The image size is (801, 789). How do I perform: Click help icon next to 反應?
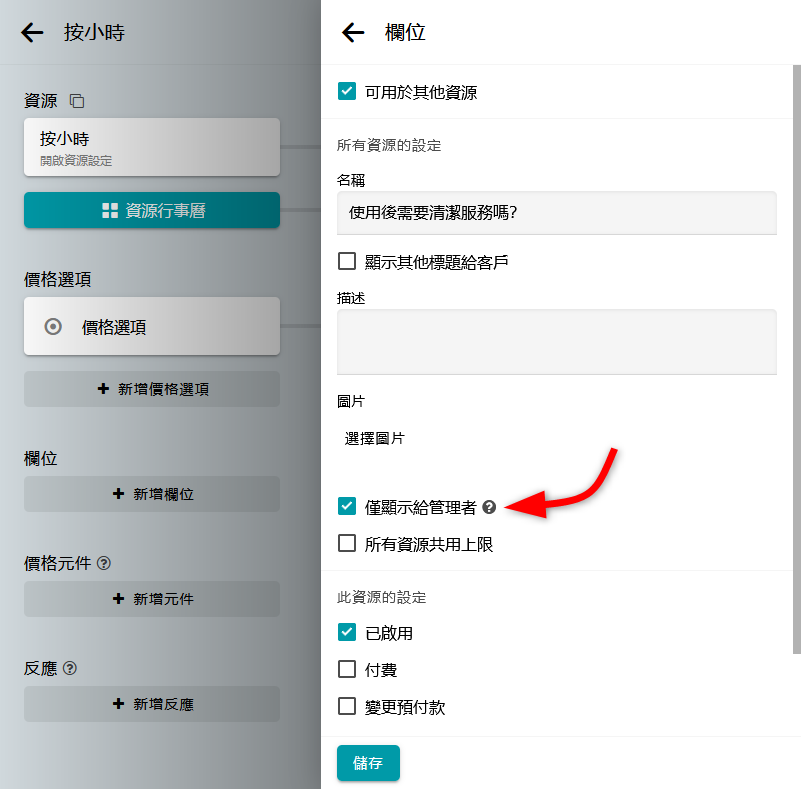pos(70,668)
